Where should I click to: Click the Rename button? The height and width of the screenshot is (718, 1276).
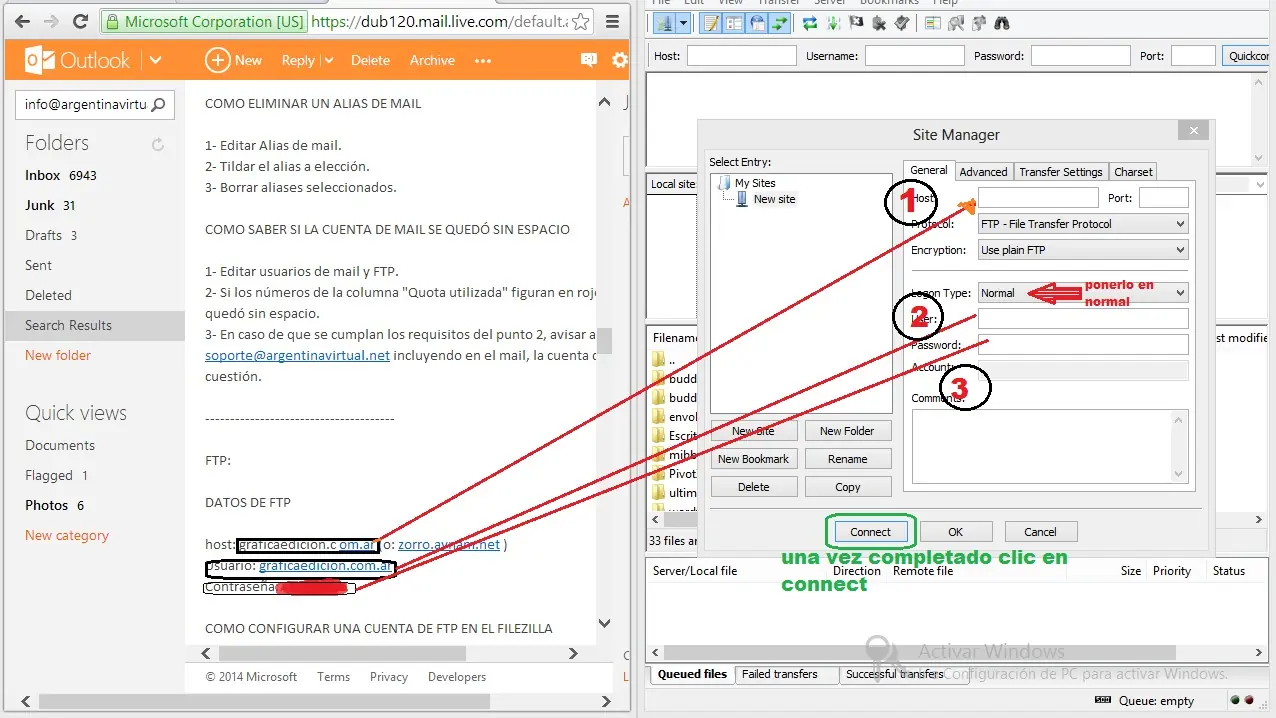coord(848,459)
